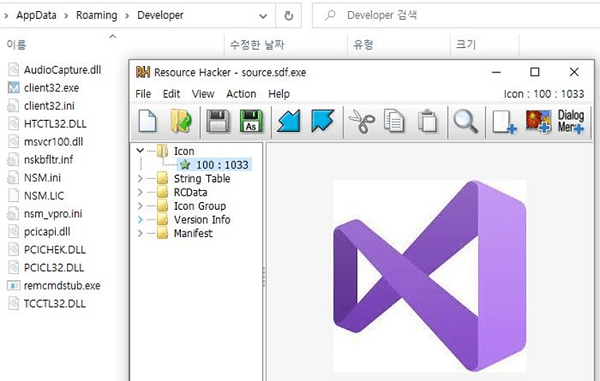Sort by the 수정한 날짜 column header
600x381 pixels.
[x=257, y=45]
